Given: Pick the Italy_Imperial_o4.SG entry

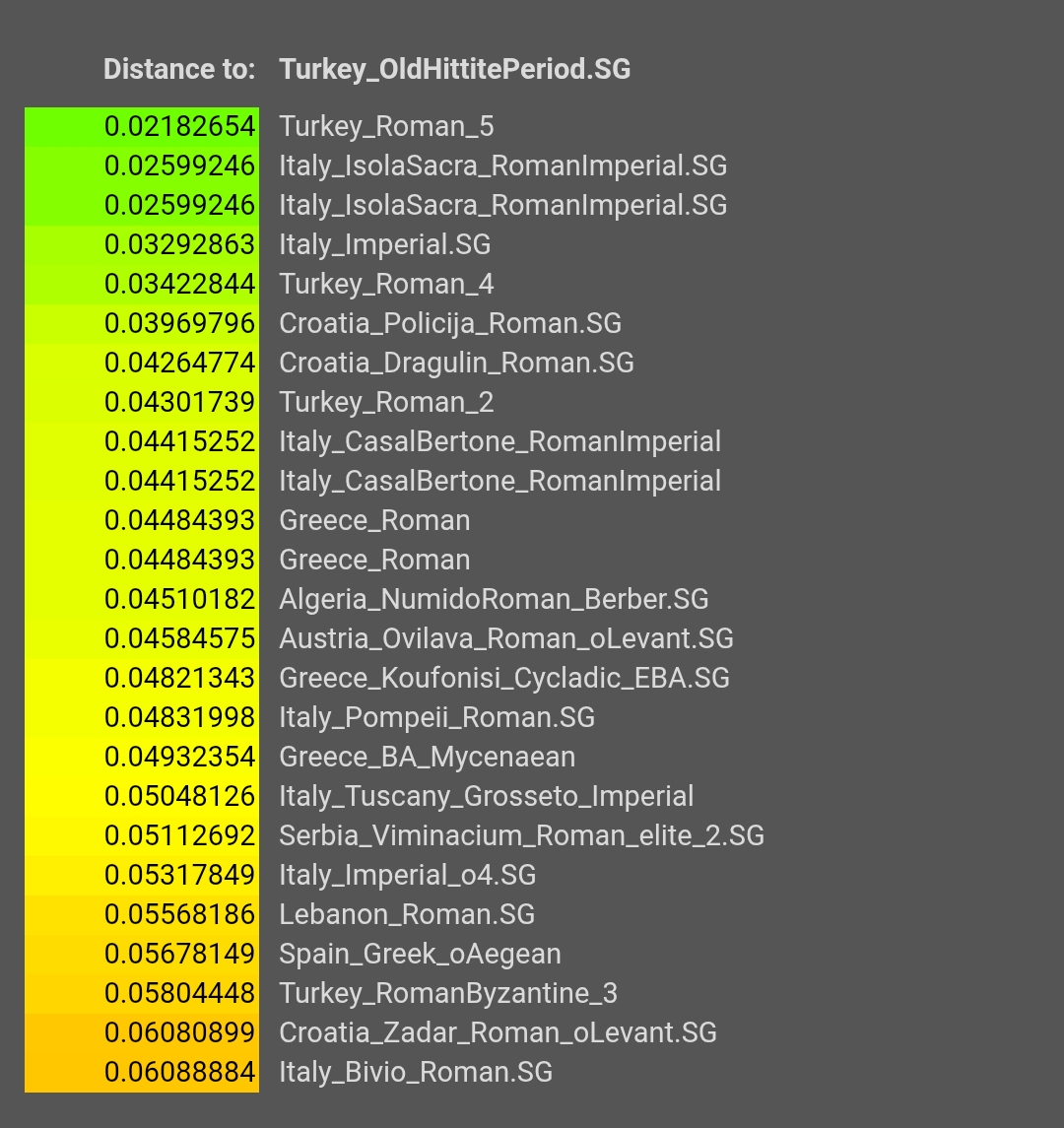Looking at the screenshot, I should click(x=407, y=876).
